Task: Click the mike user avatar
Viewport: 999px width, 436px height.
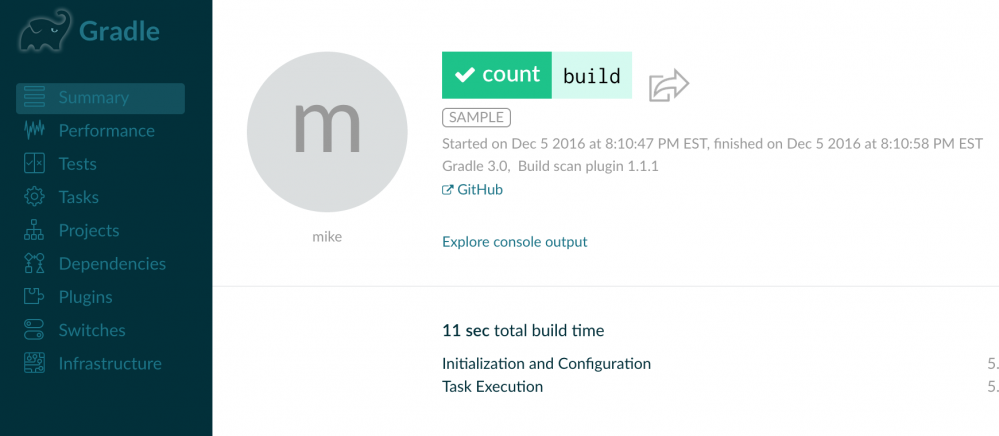Action: tap(326, 130)
